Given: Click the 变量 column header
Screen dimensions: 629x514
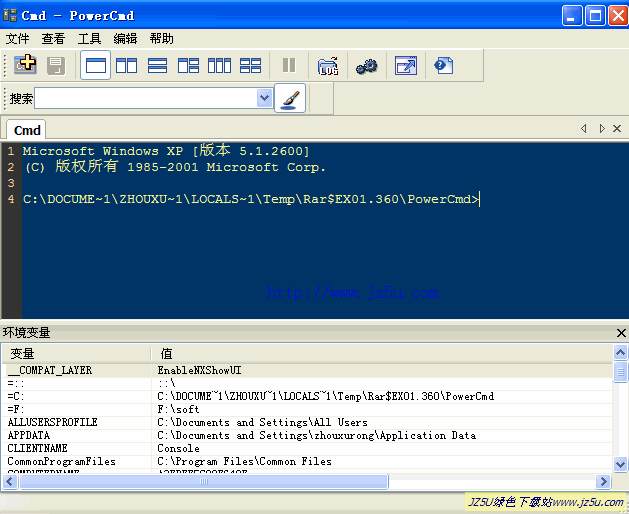Looking at the screenshot, I should point(76,354).
